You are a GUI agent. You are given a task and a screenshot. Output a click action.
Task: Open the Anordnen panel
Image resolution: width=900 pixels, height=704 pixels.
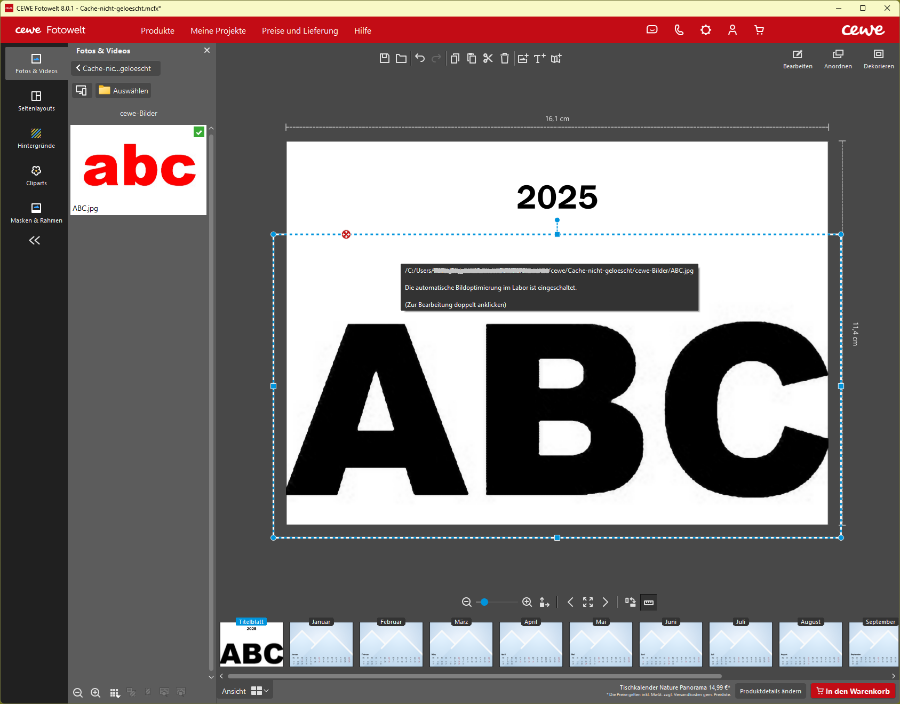coord(838,59)
